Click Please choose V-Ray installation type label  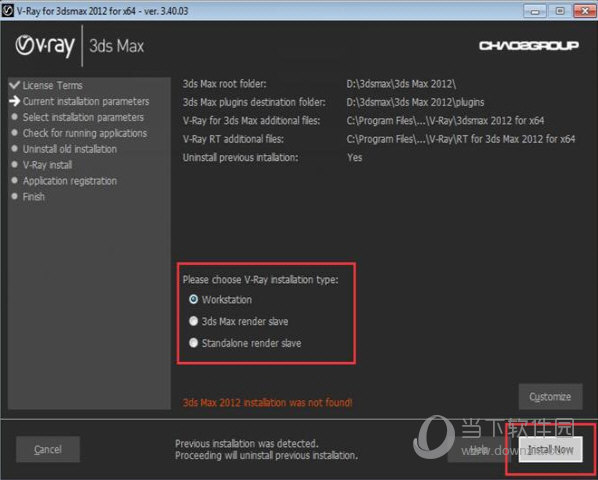260,279
